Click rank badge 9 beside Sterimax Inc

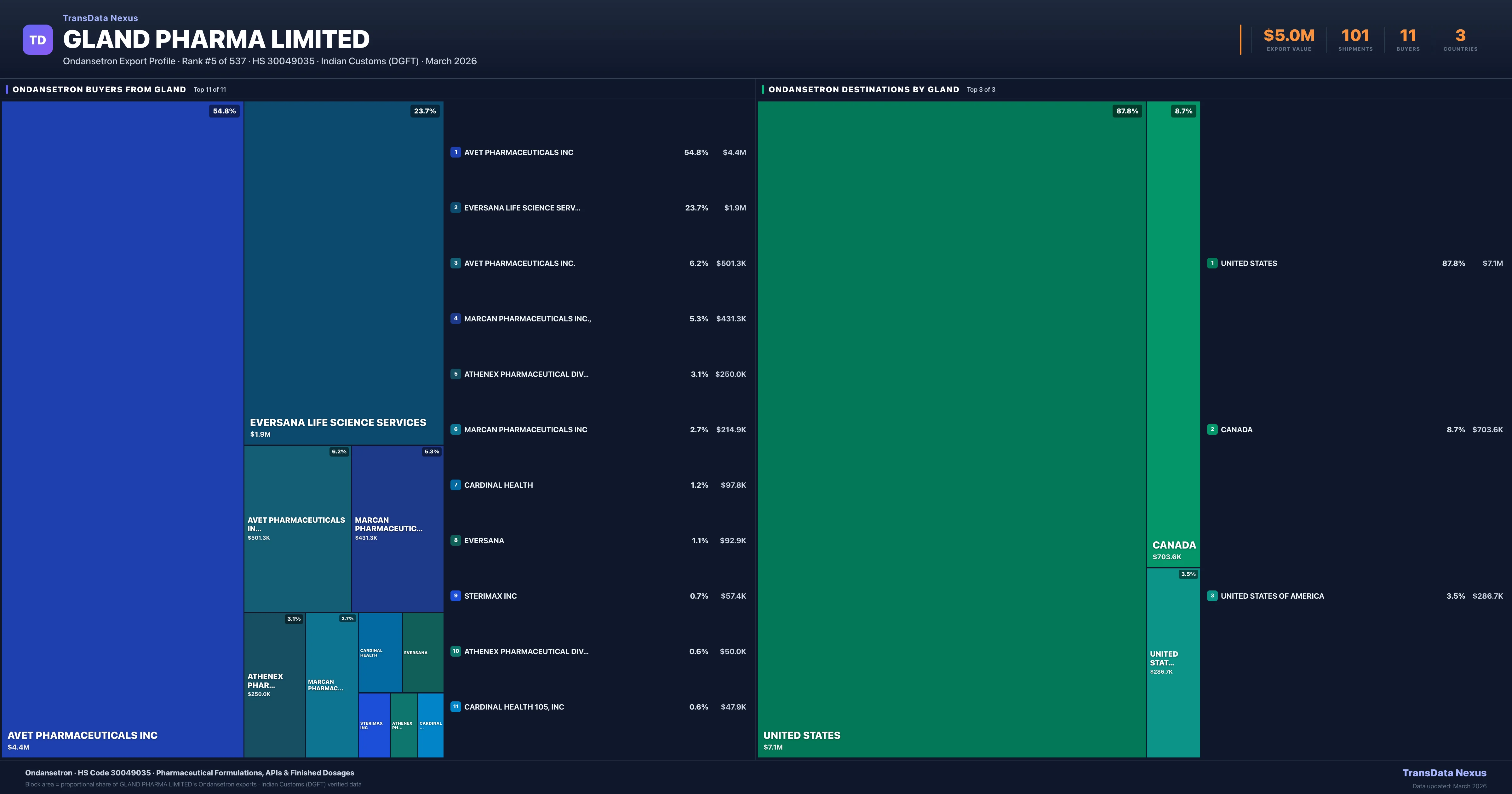click(455, 595)
